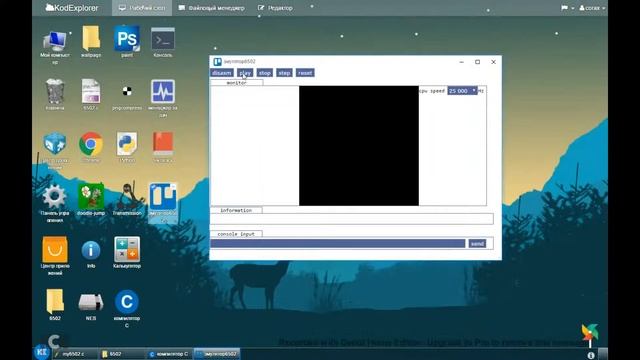The image size is (640, 360).
Task: Switch to the Редактор tab
Action: (x=276, y=8)
